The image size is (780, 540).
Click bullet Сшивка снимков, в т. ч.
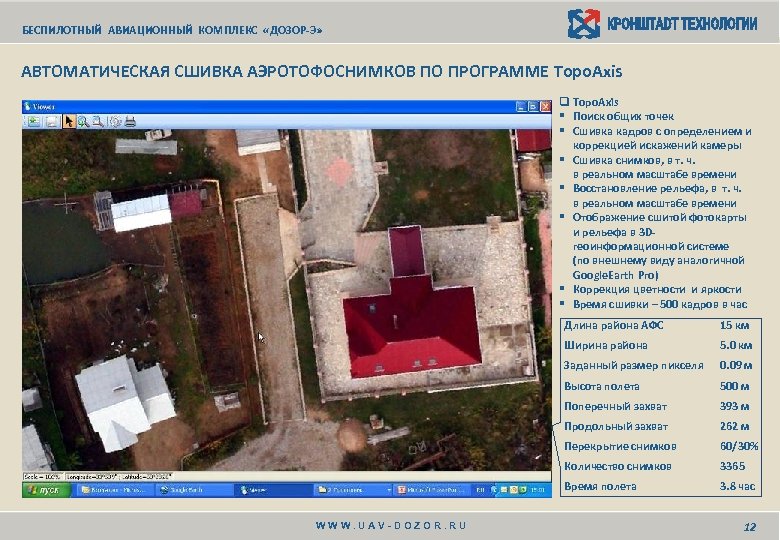point(654,167)
